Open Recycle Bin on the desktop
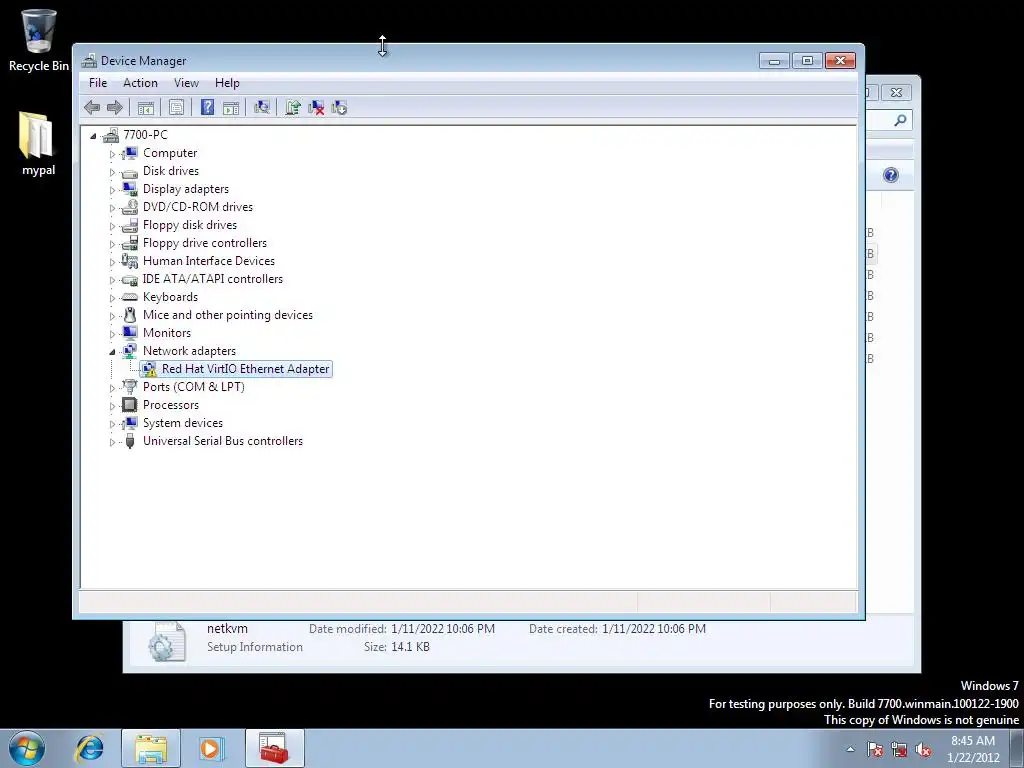 click(39, 40)
